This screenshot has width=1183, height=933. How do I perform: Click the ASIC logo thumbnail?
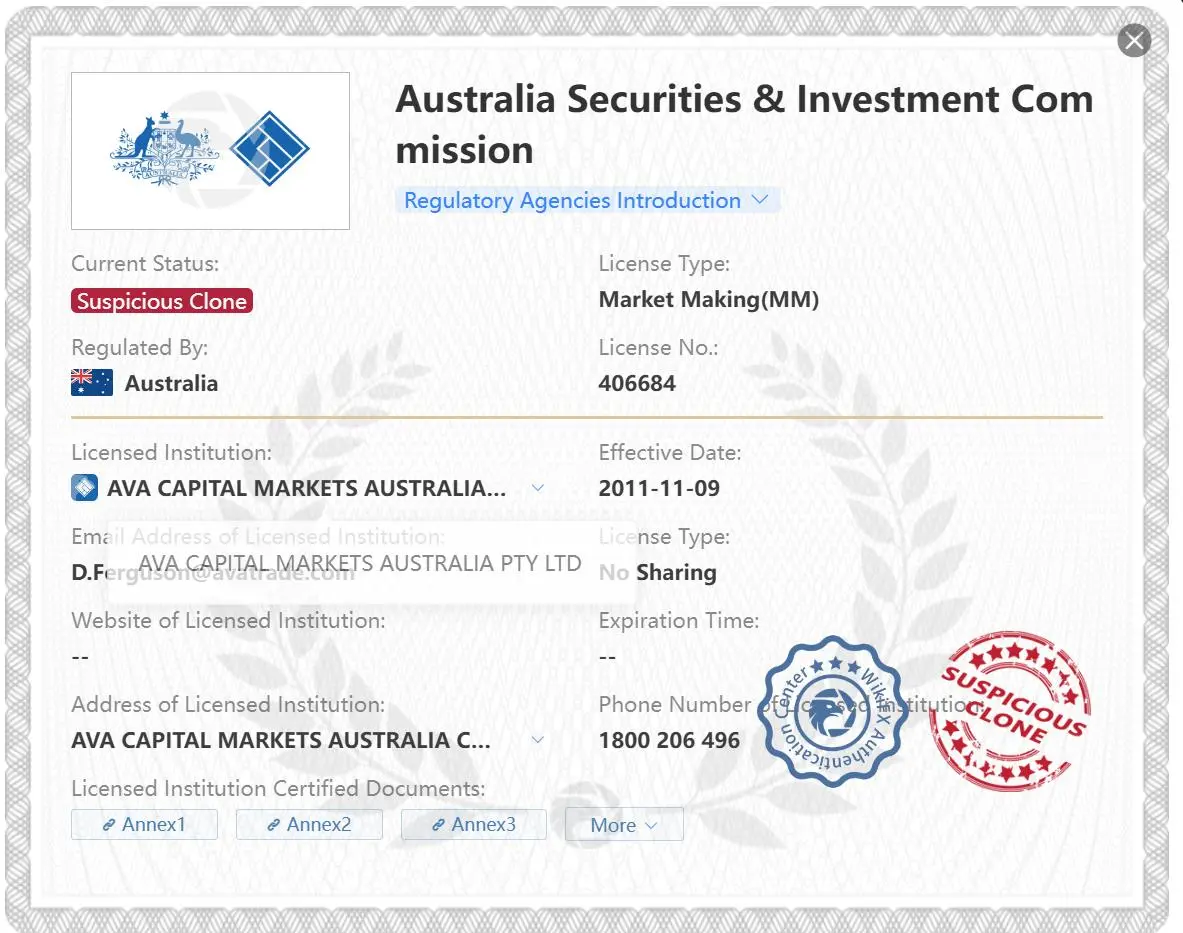click(210, 151)
